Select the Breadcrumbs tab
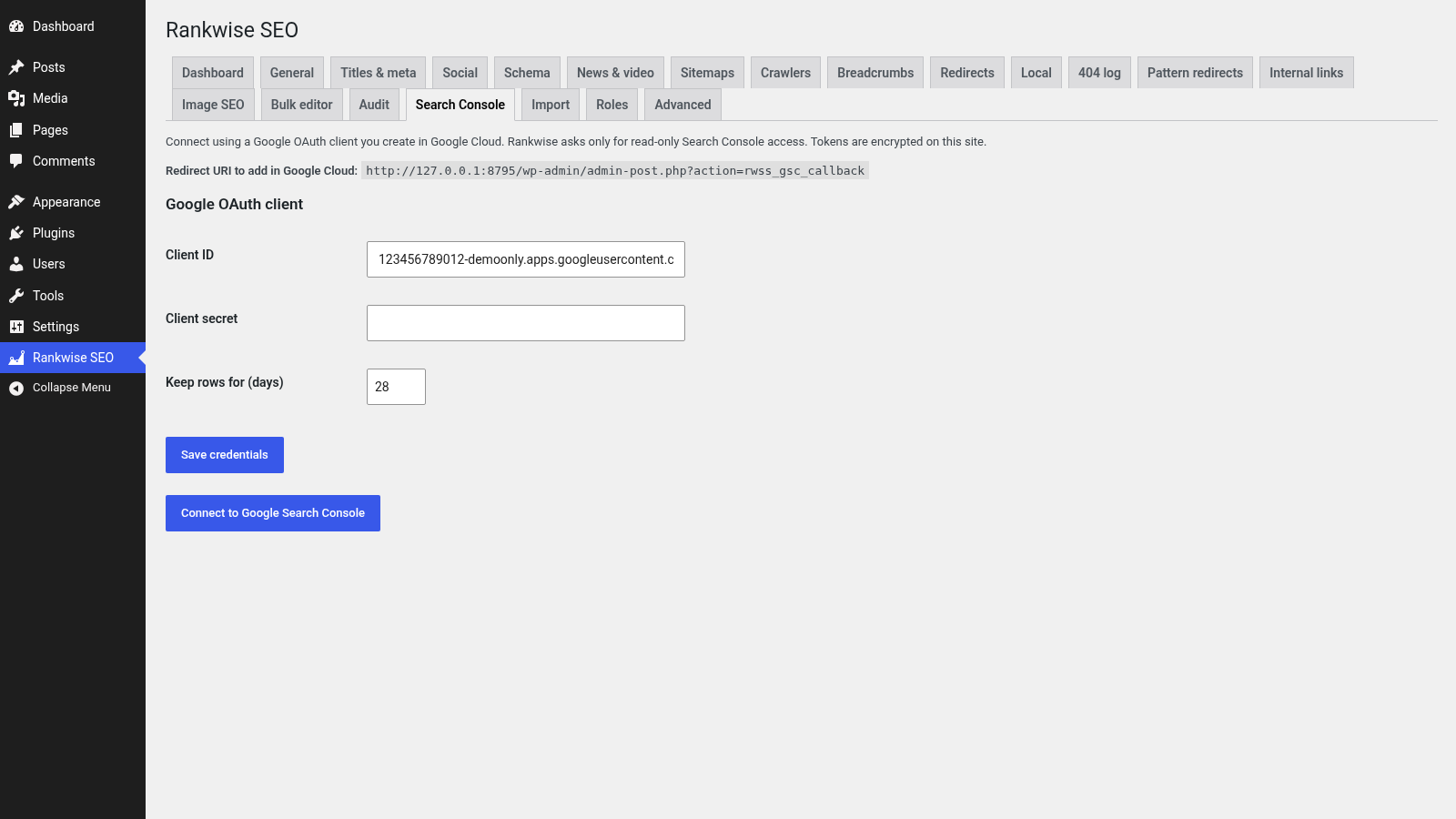The image size is (1456, 819). point(875,73)
